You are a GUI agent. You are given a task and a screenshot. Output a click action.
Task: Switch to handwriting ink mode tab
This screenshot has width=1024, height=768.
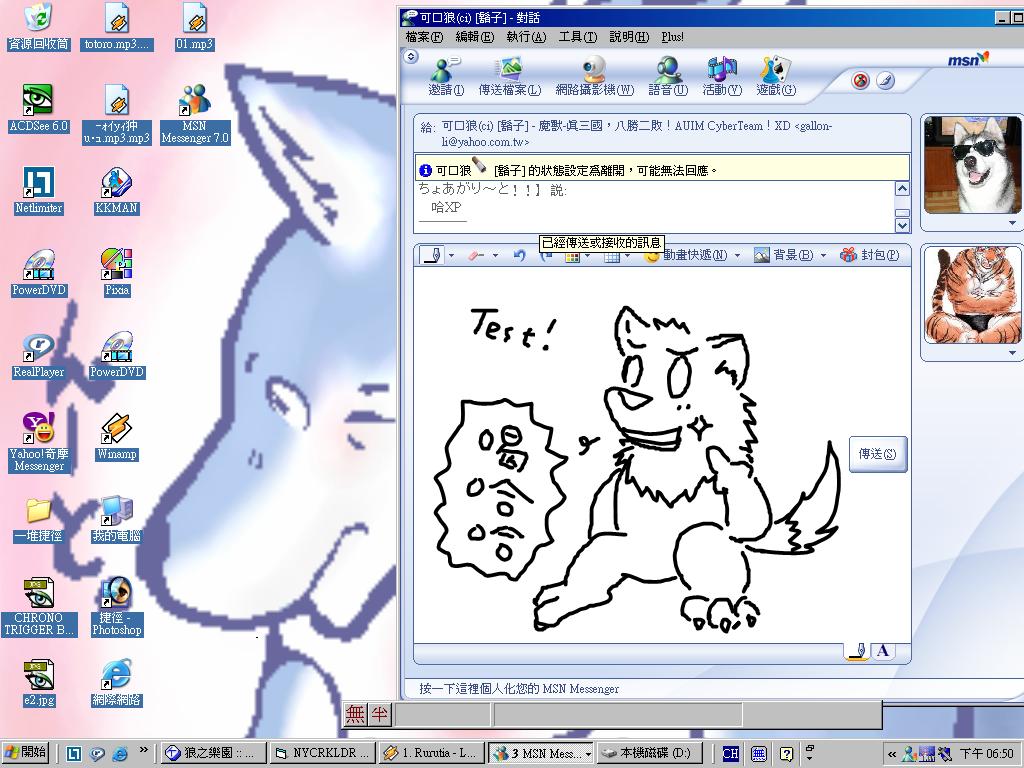tap(857, 652)
